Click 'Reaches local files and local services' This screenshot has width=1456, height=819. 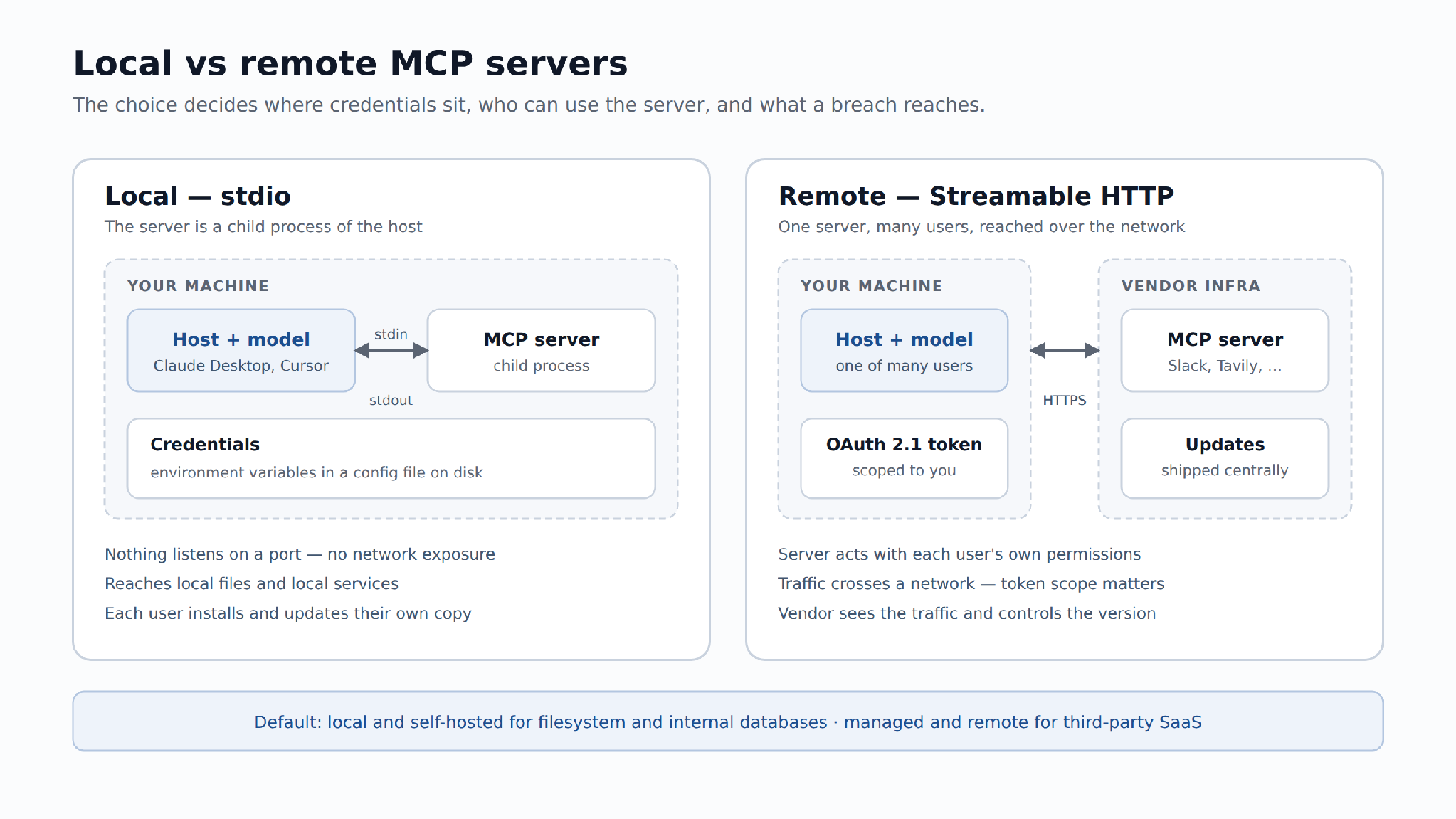[x=251, y=583]
